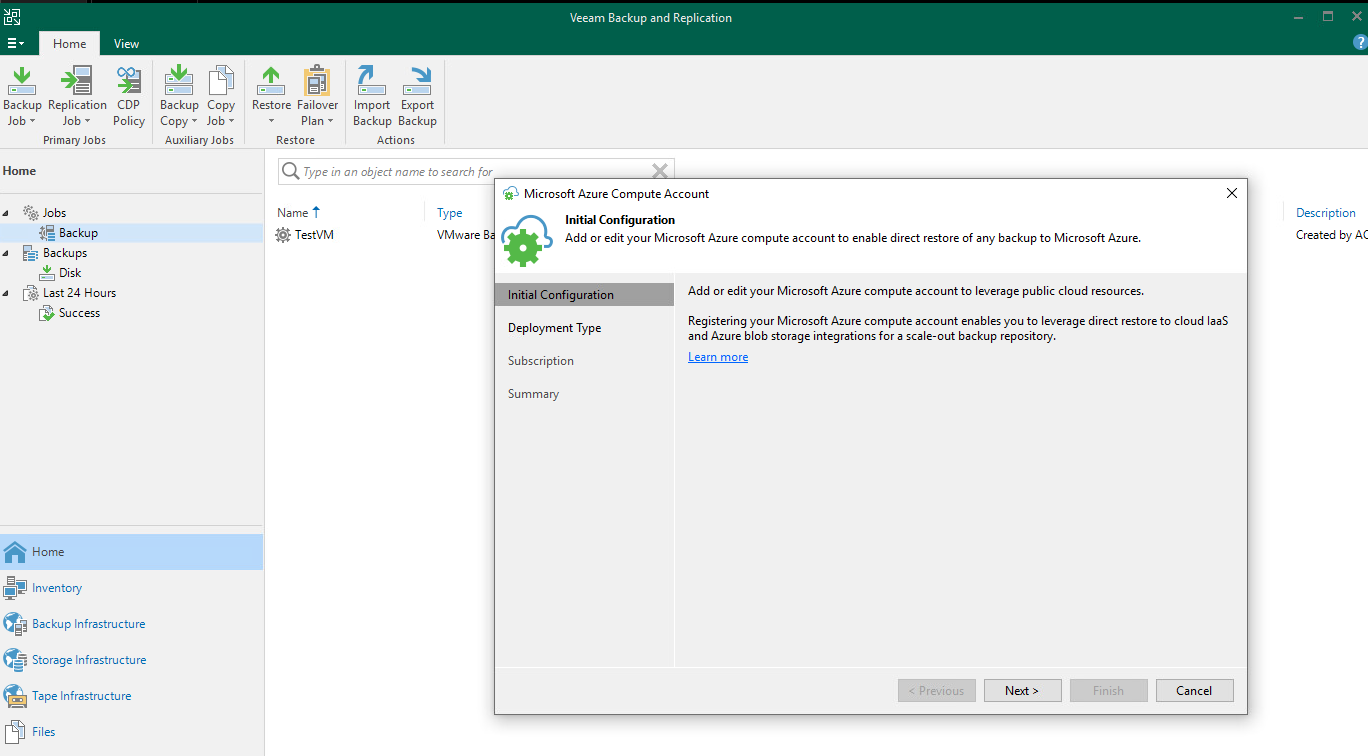Click the Replication Job ribbon icon
The width and height of the screenshot is (1368, 756).
[x=77, y=81]
